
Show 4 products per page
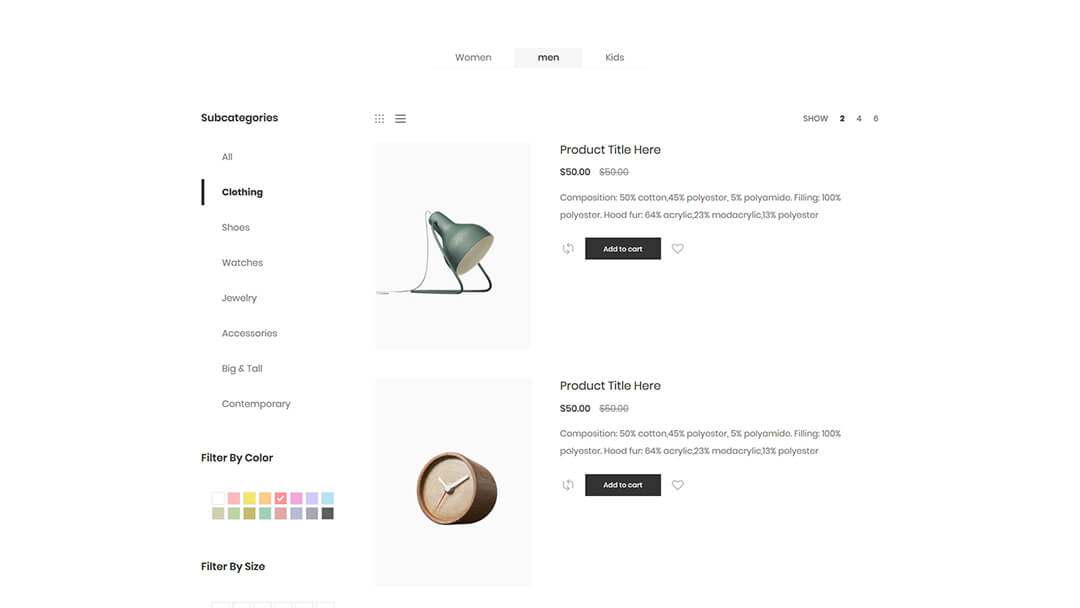(858, 118)
